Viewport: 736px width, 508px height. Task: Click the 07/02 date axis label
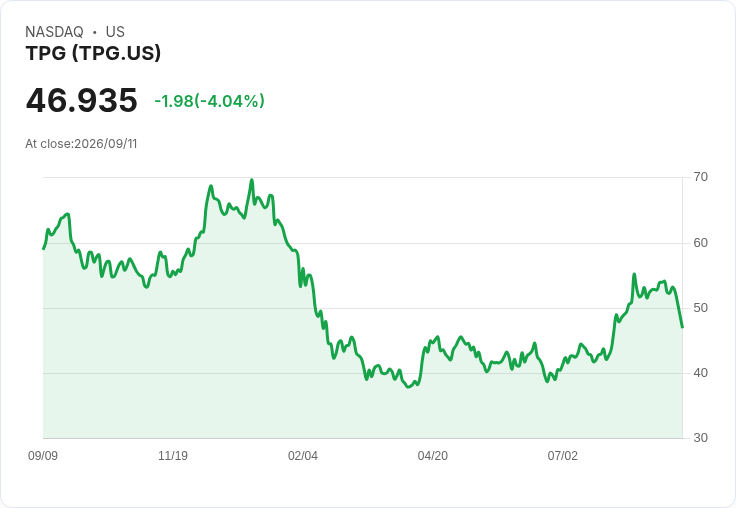click(x=562, y=455)
